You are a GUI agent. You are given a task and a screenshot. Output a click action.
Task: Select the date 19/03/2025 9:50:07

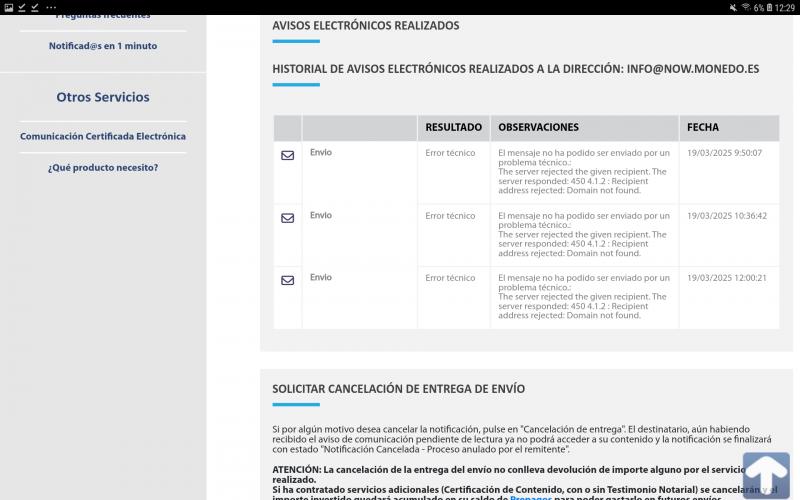[x=724, y=153]
